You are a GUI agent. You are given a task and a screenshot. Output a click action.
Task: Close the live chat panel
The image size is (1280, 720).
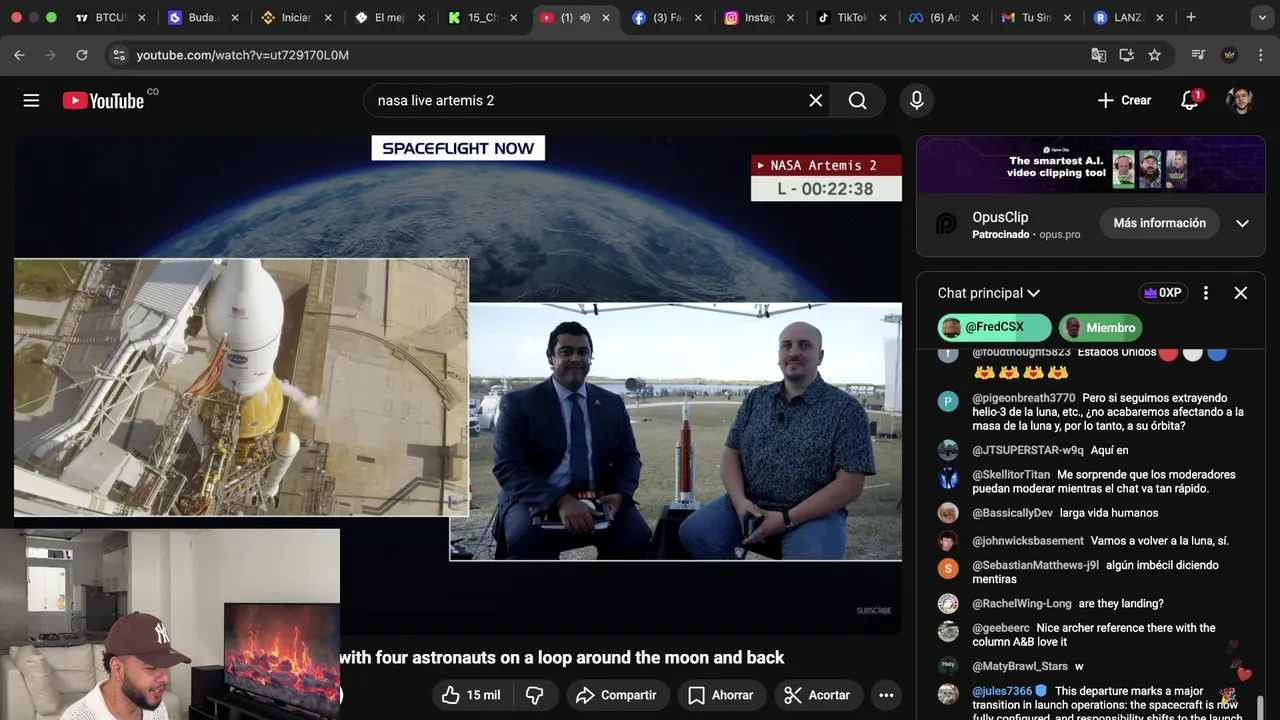1241,293
